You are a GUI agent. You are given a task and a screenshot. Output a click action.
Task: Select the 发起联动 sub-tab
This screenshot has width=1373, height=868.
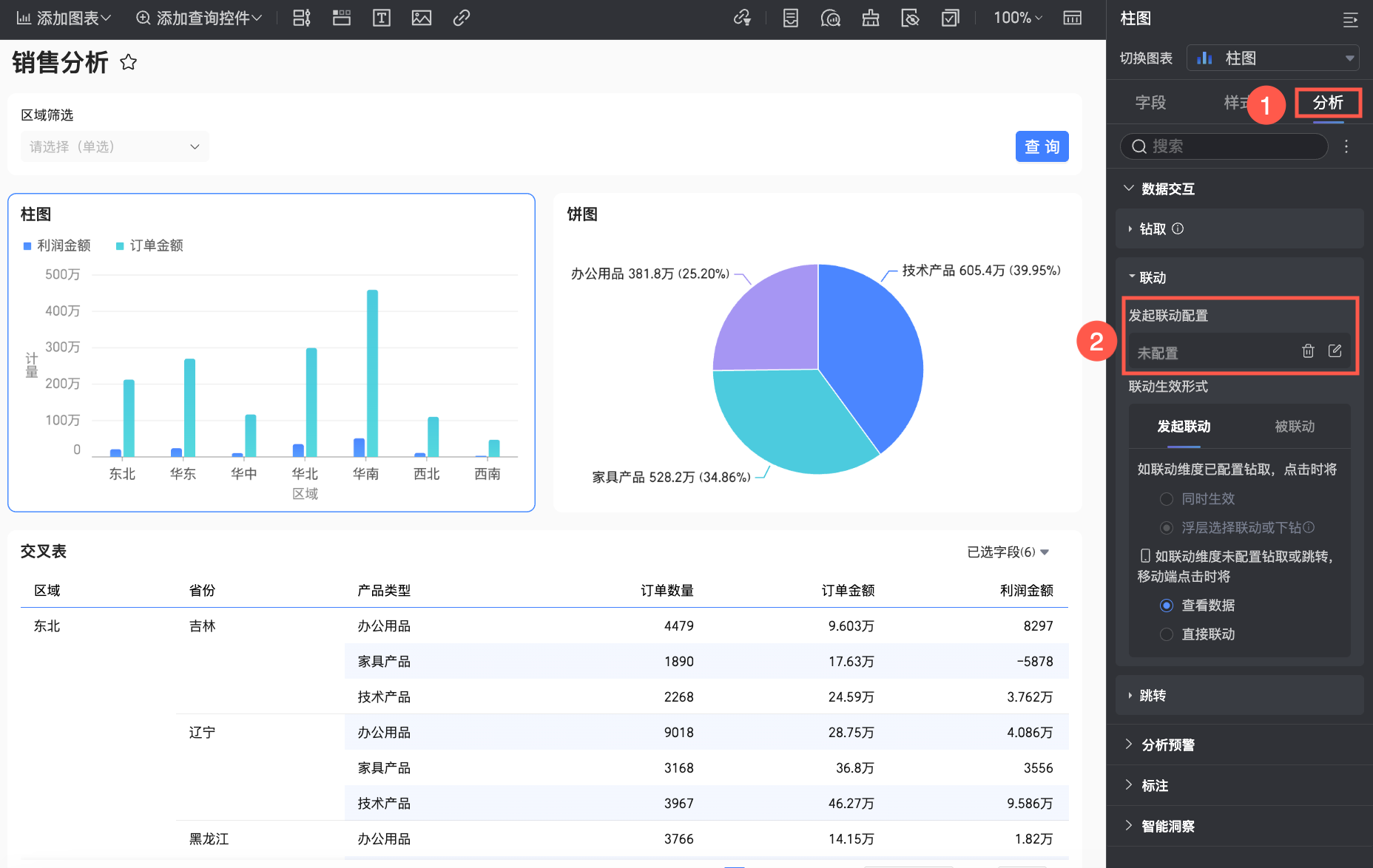(1184, 427)
